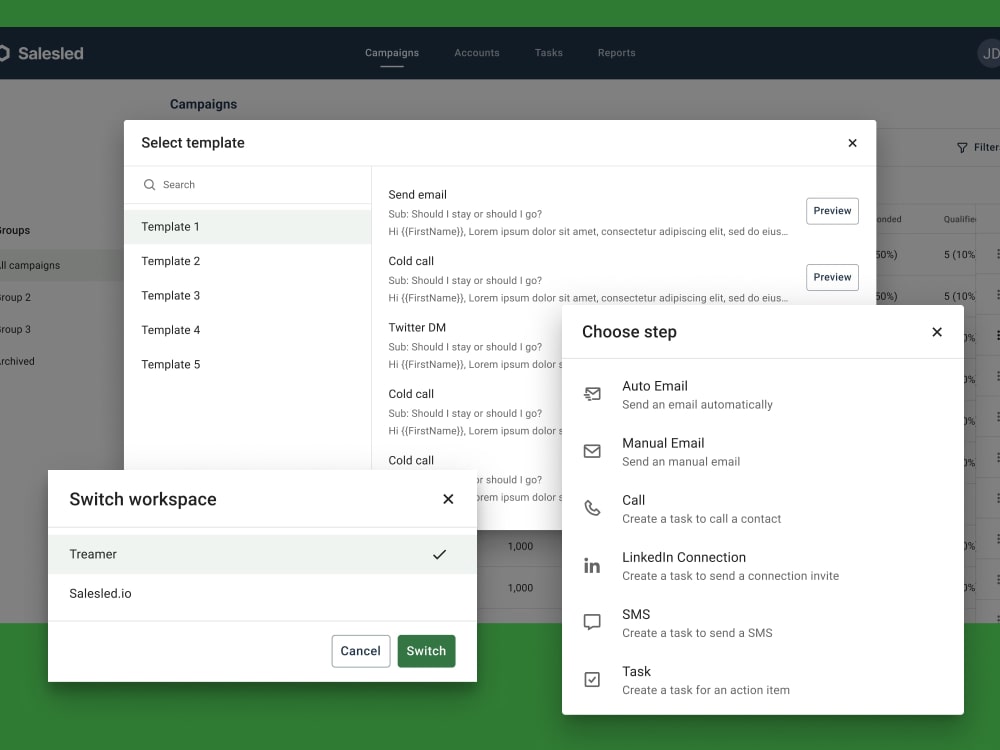Choose the Manual Email step label
1000x750 pixels.
[663, 443]
